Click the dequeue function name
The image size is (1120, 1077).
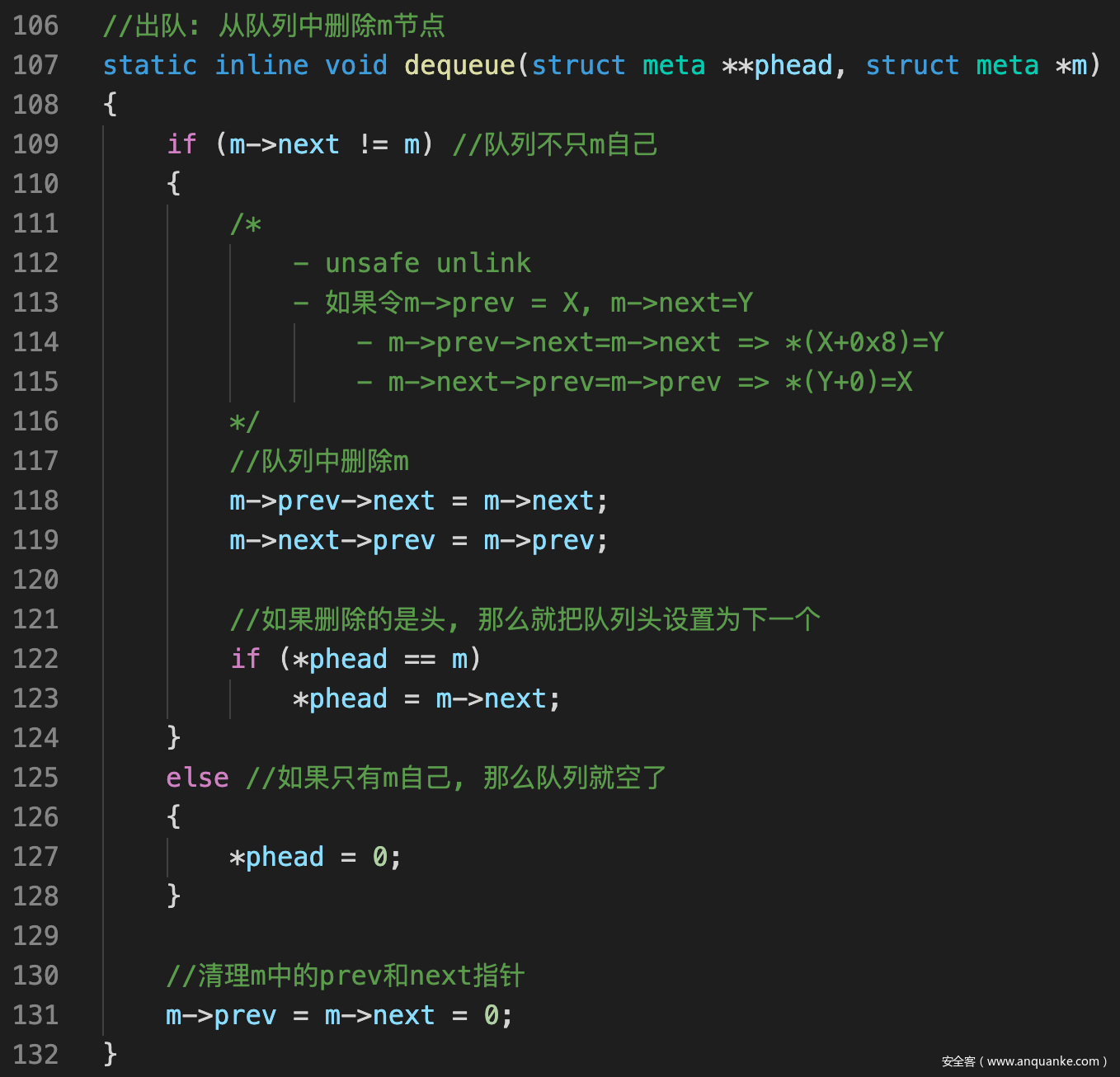point(459,65)
